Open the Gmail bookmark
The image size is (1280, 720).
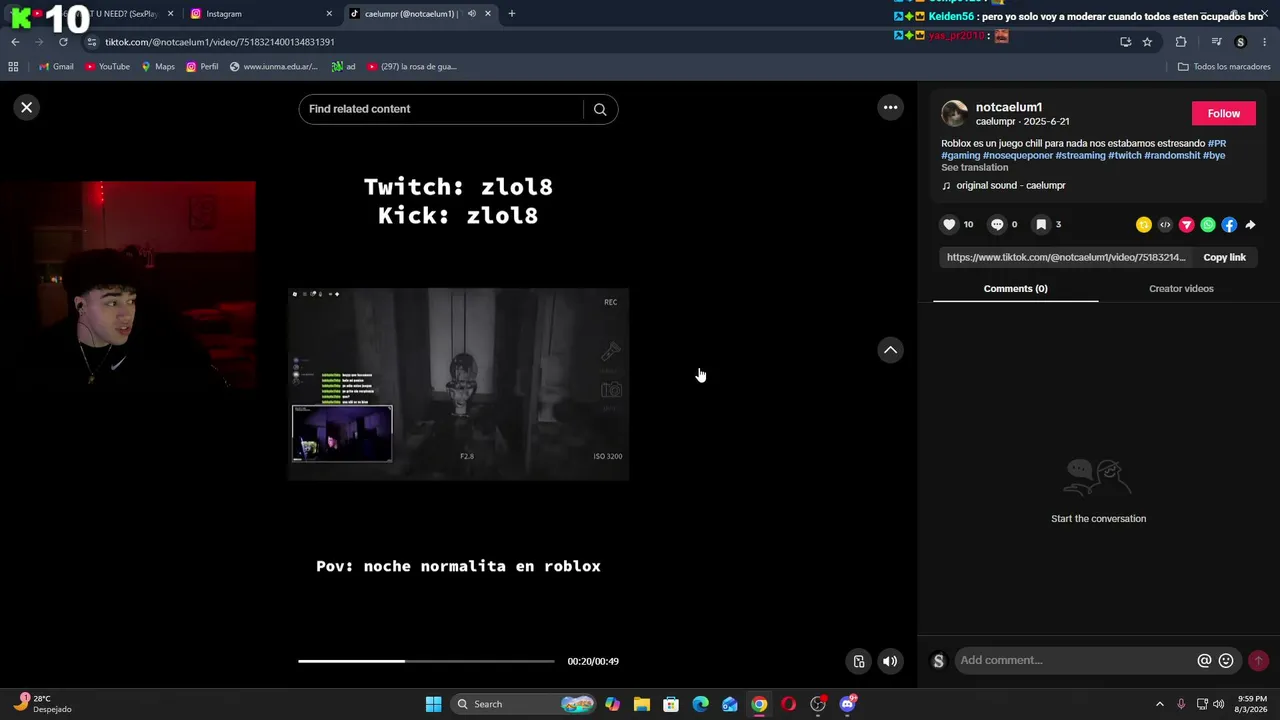[56, 67]
